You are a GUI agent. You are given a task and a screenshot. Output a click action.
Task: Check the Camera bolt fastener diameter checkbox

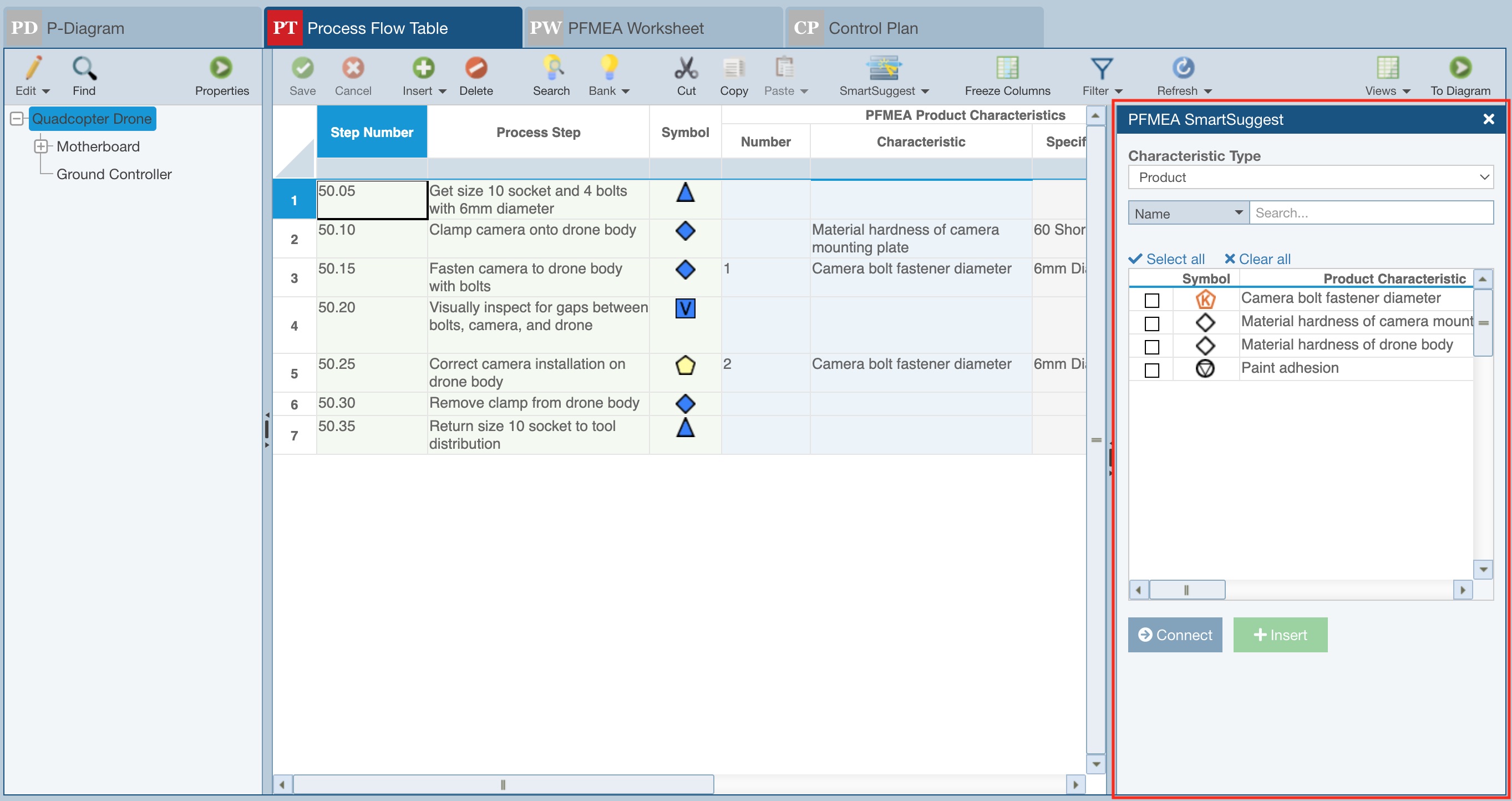[x=1151, y=301]
